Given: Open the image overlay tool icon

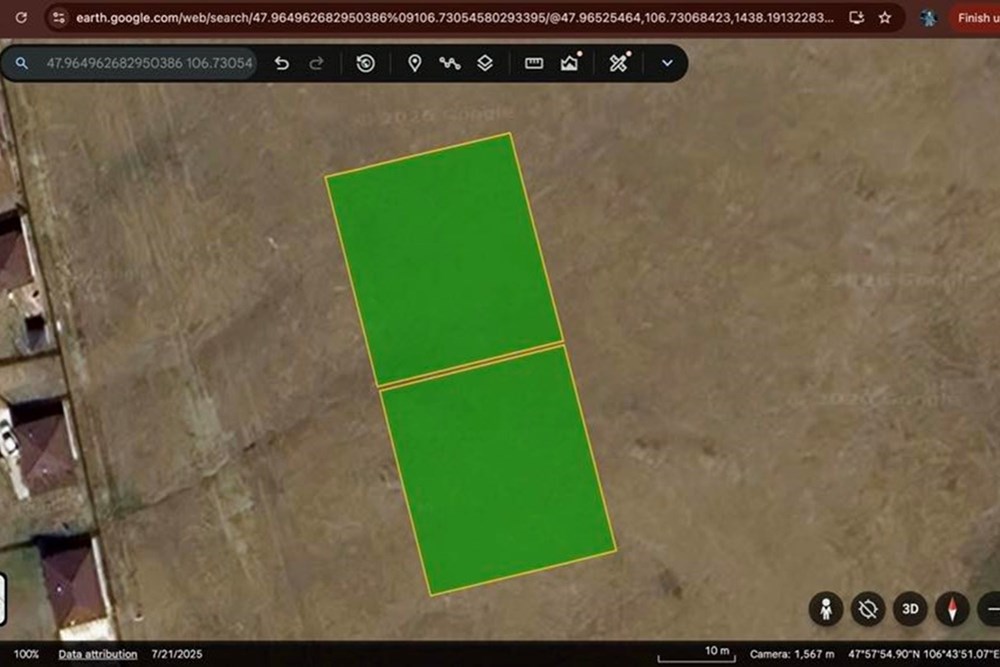Looking at the screenshot, I should click(570, 62).
